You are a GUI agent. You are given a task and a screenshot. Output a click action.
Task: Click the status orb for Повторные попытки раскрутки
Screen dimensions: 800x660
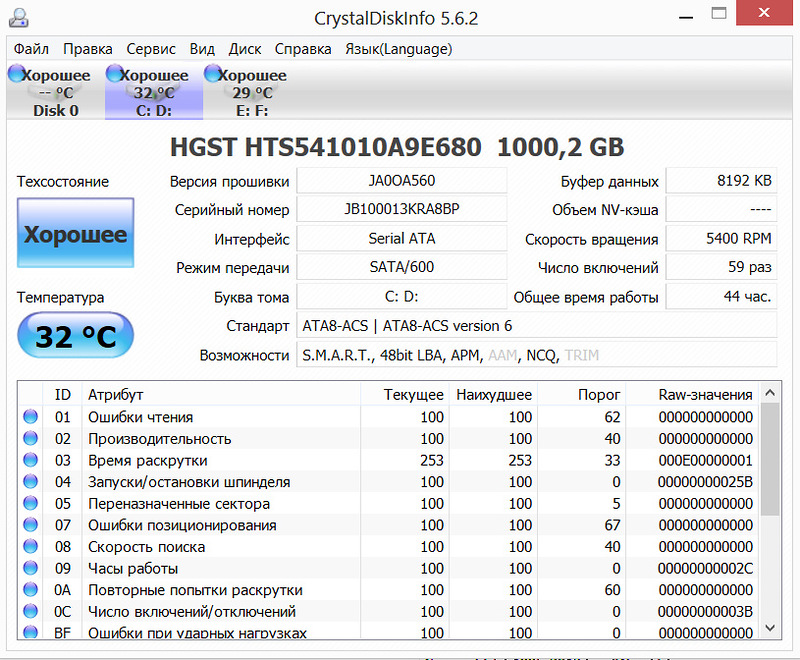tap(31, 590)
